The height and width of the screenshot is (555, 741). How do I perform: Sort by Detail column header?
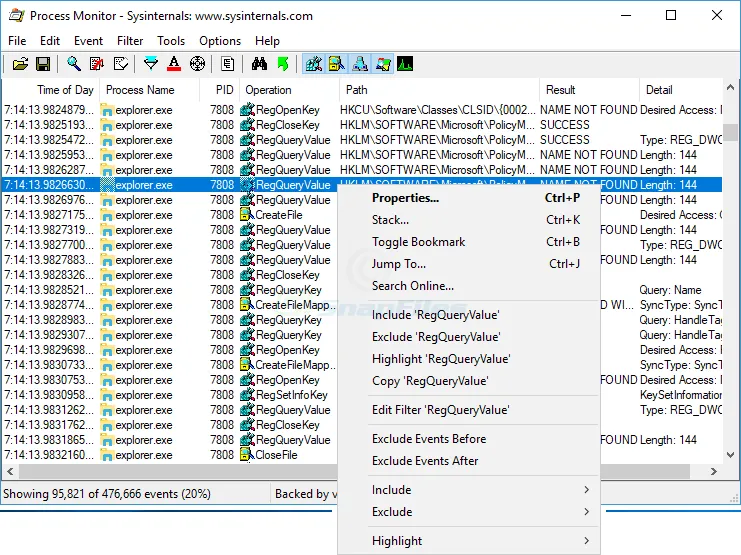681,90
